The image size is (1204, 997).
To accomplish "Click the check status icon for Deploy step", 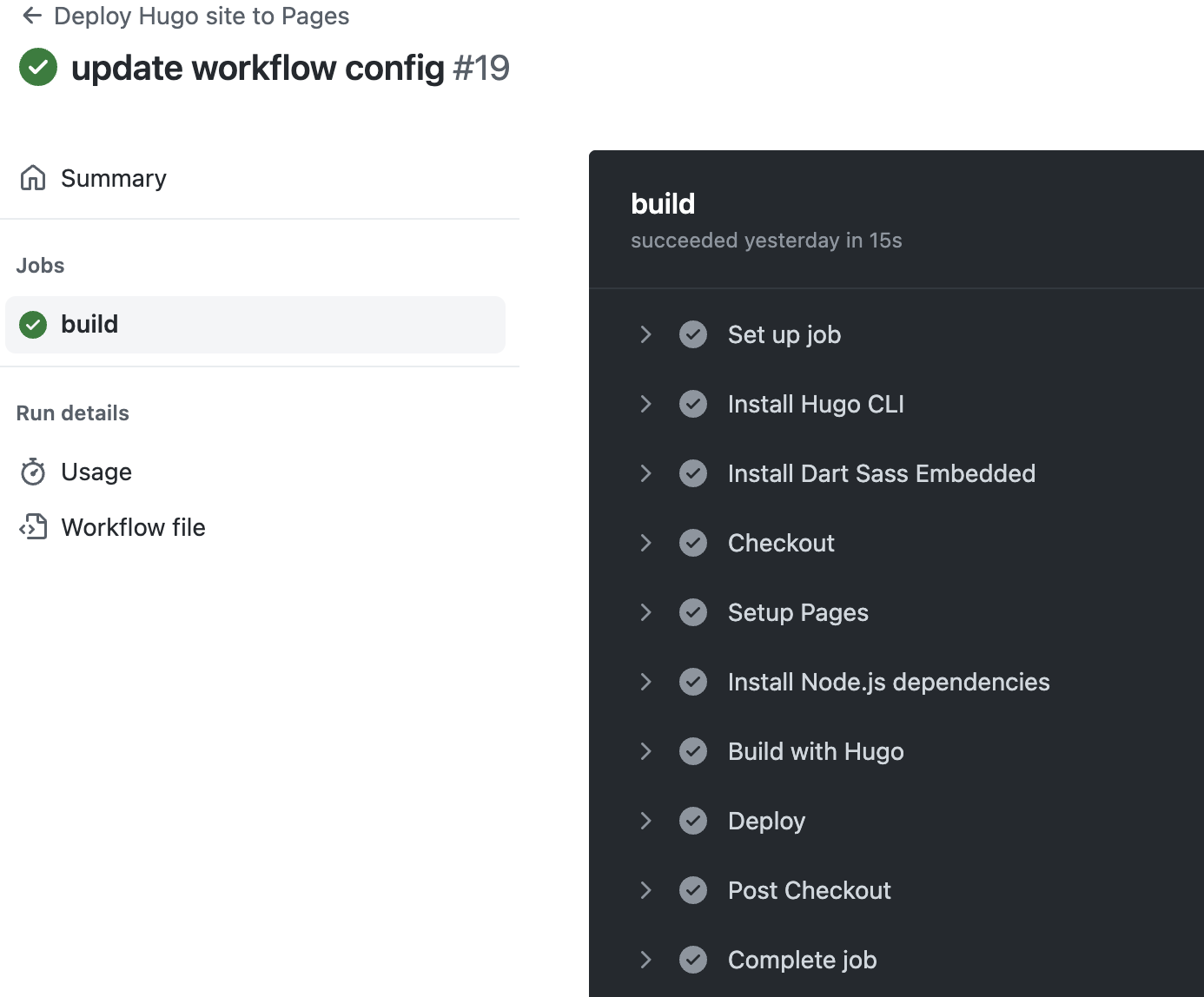I will [693, 821].
